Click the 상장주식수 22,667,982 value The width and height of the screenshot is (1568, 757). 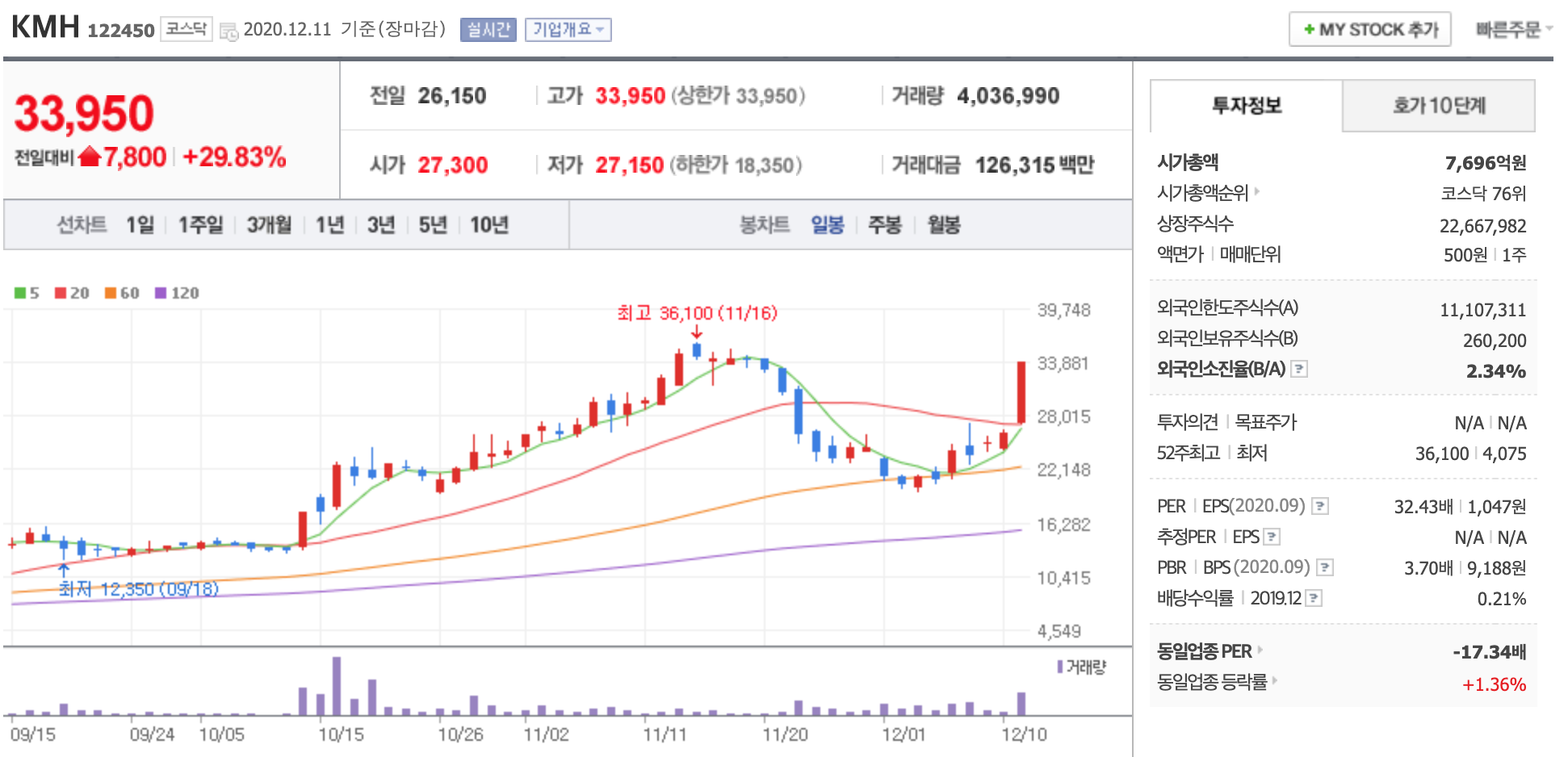1483,226
